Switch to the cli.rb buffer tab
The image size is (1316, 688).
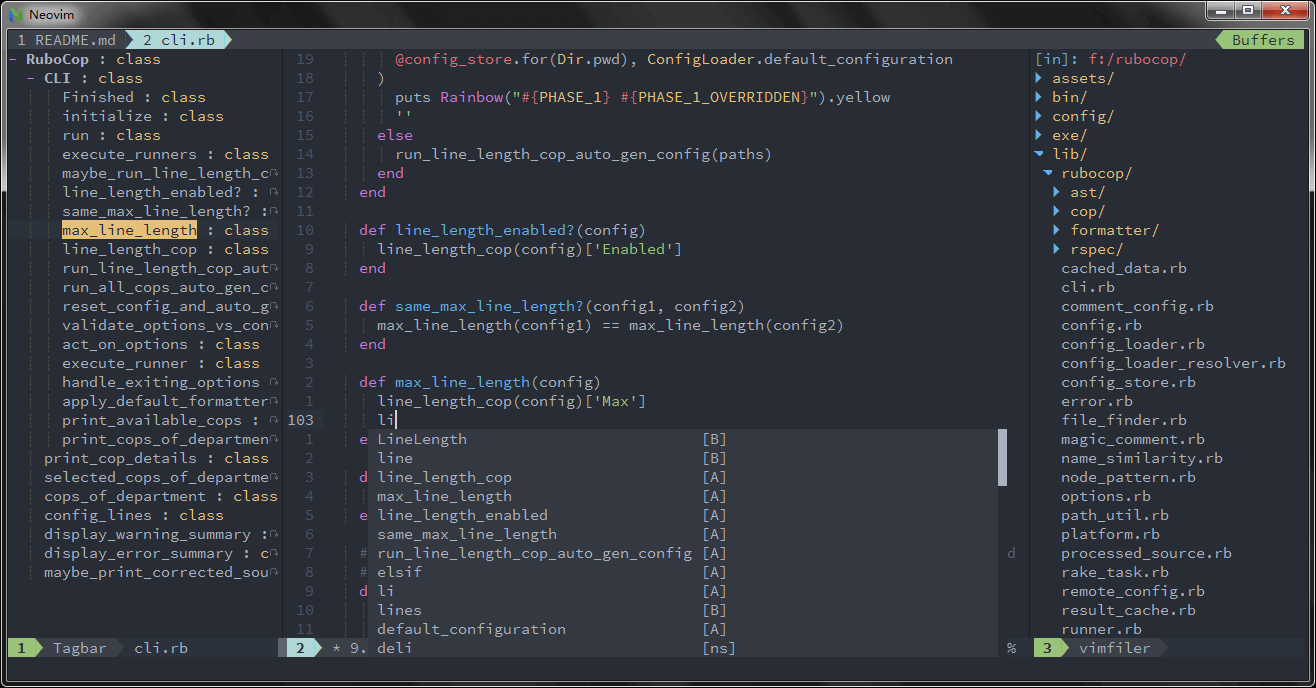179,40
